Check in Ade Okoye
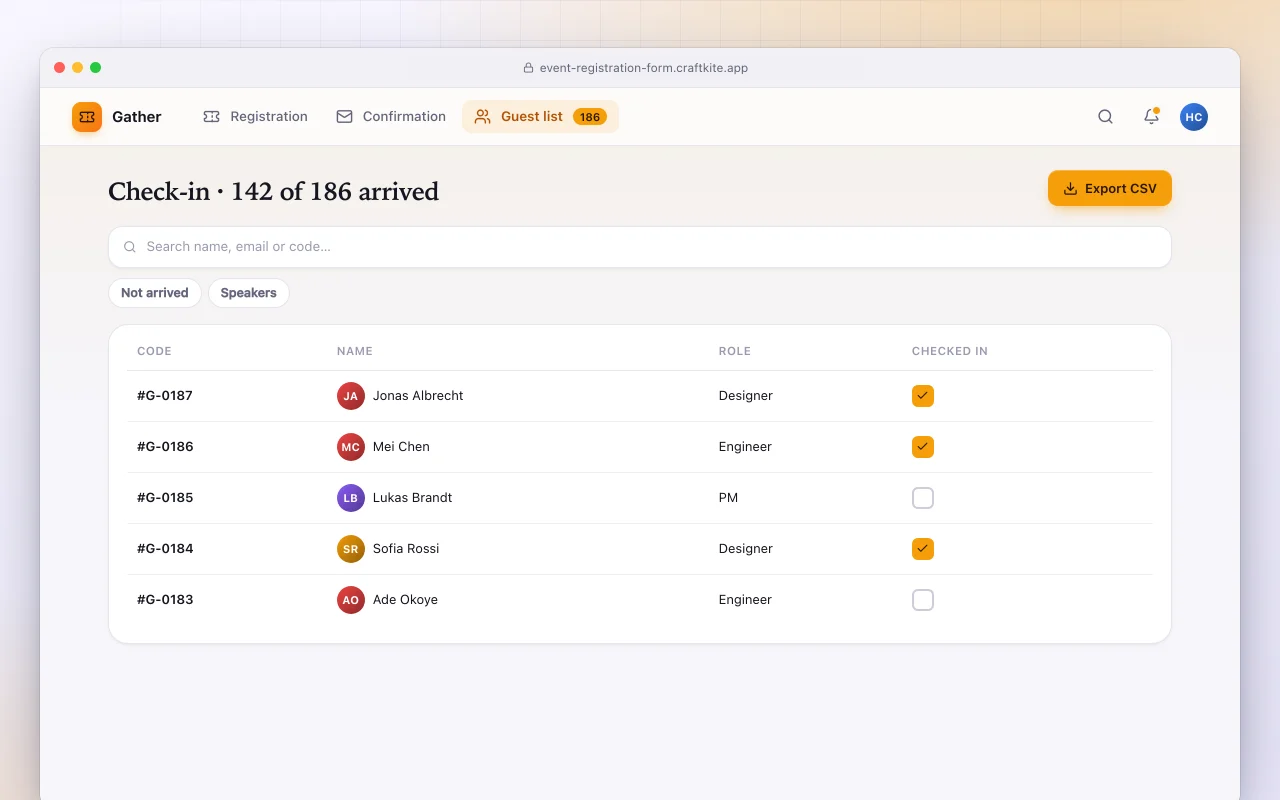Screen dimensions: 1280x800 923,600
